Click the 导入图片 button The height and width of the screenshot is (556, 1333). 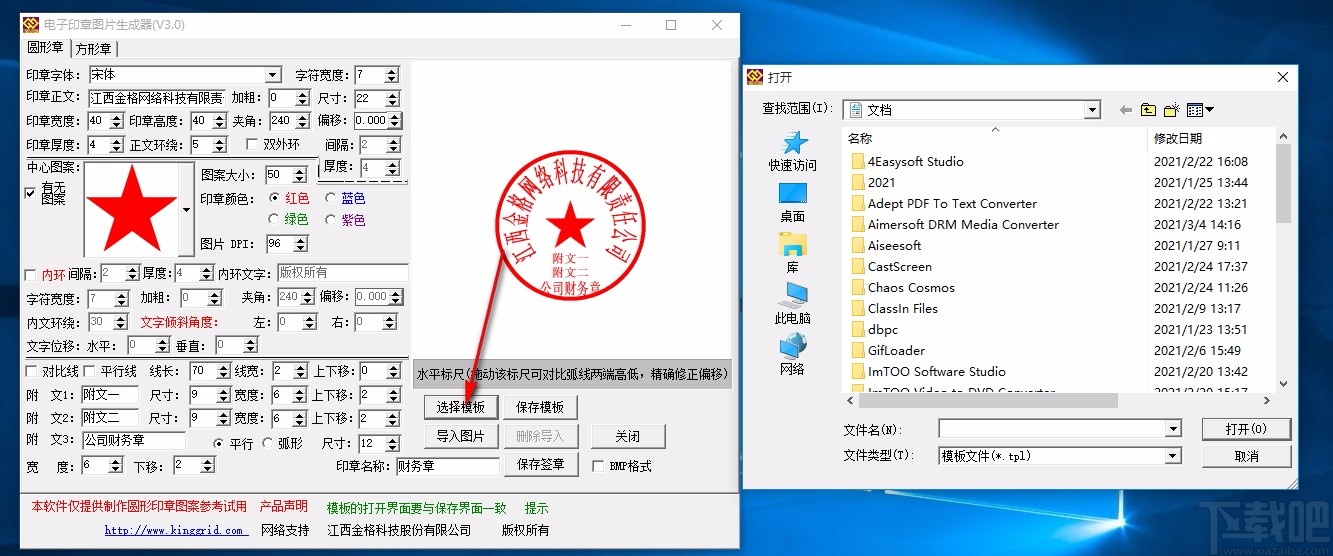[461, 436]
